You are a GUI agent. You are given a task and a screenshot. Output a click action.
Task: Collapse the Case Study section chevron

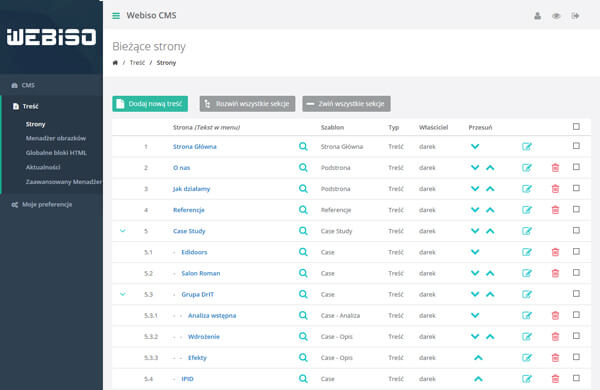tap(123, 231)
